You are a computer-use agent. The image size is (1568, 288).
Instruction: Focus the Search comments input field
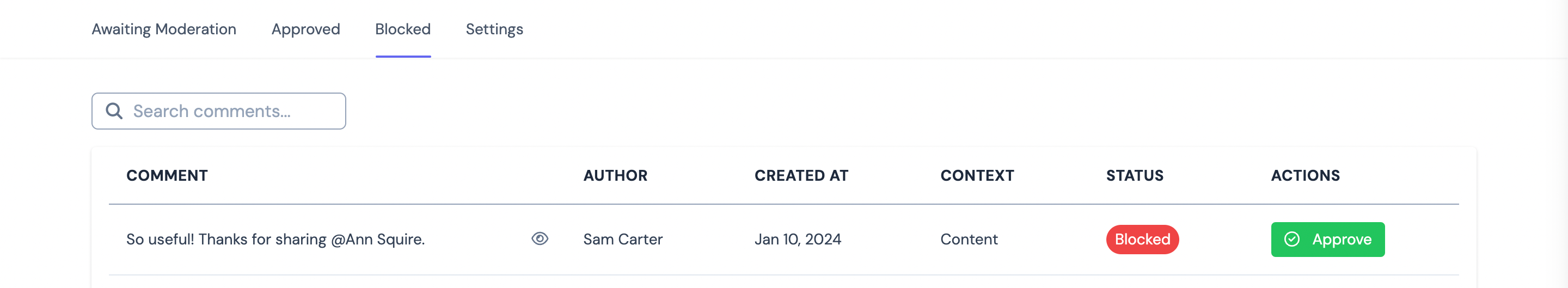click(x=231, y=111)
